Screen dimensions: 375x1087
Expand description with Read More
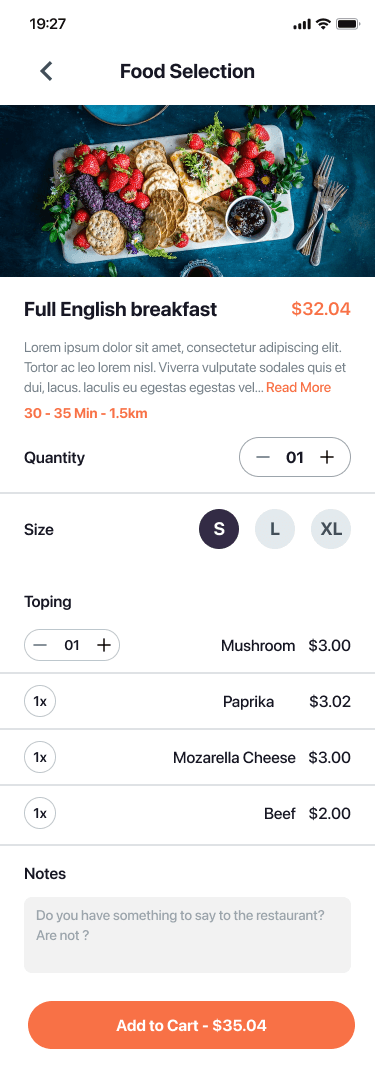(298, 388)
